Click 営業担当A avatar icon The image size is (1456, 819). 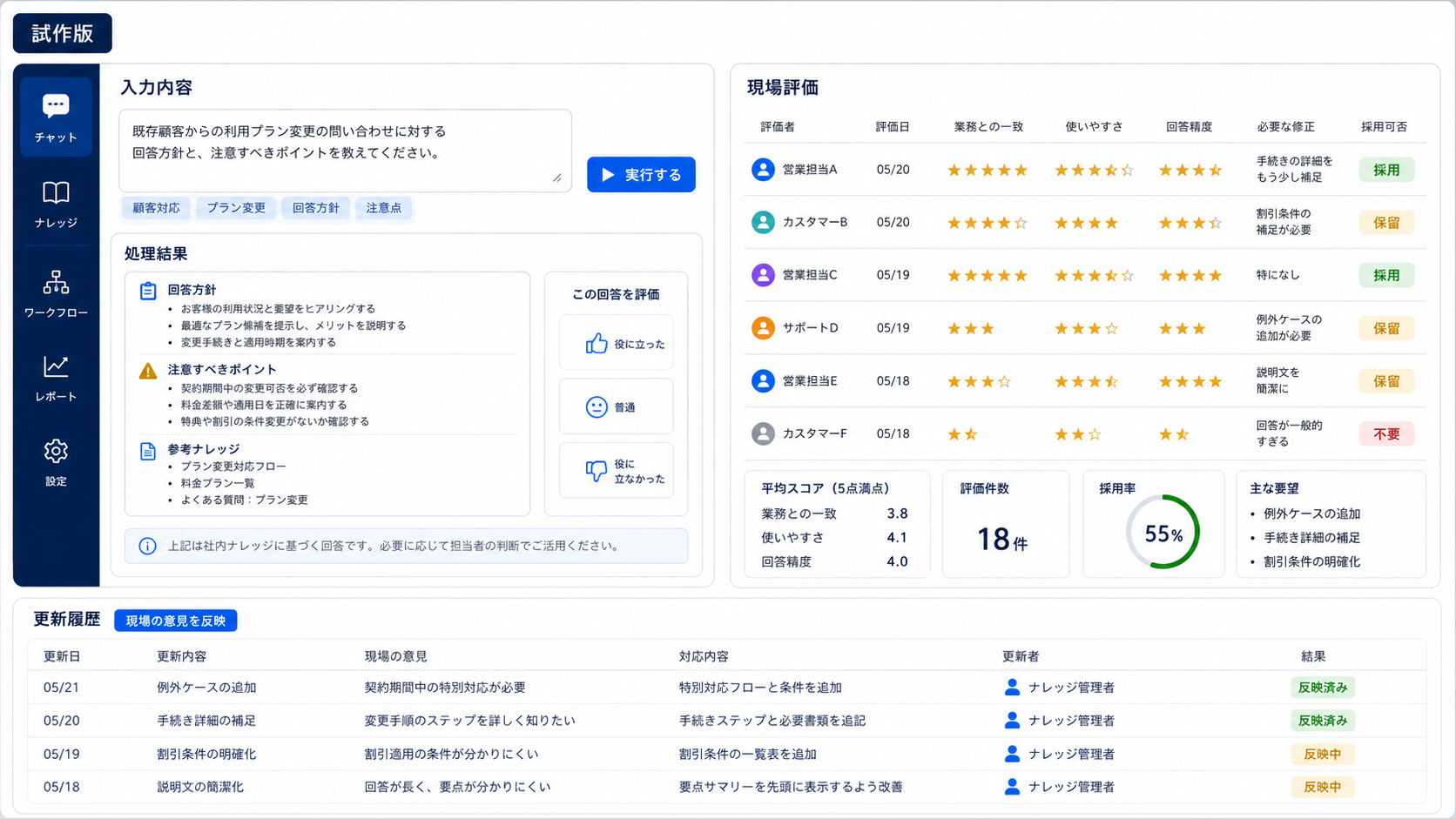pyautogui.click(x=763, y=170)
